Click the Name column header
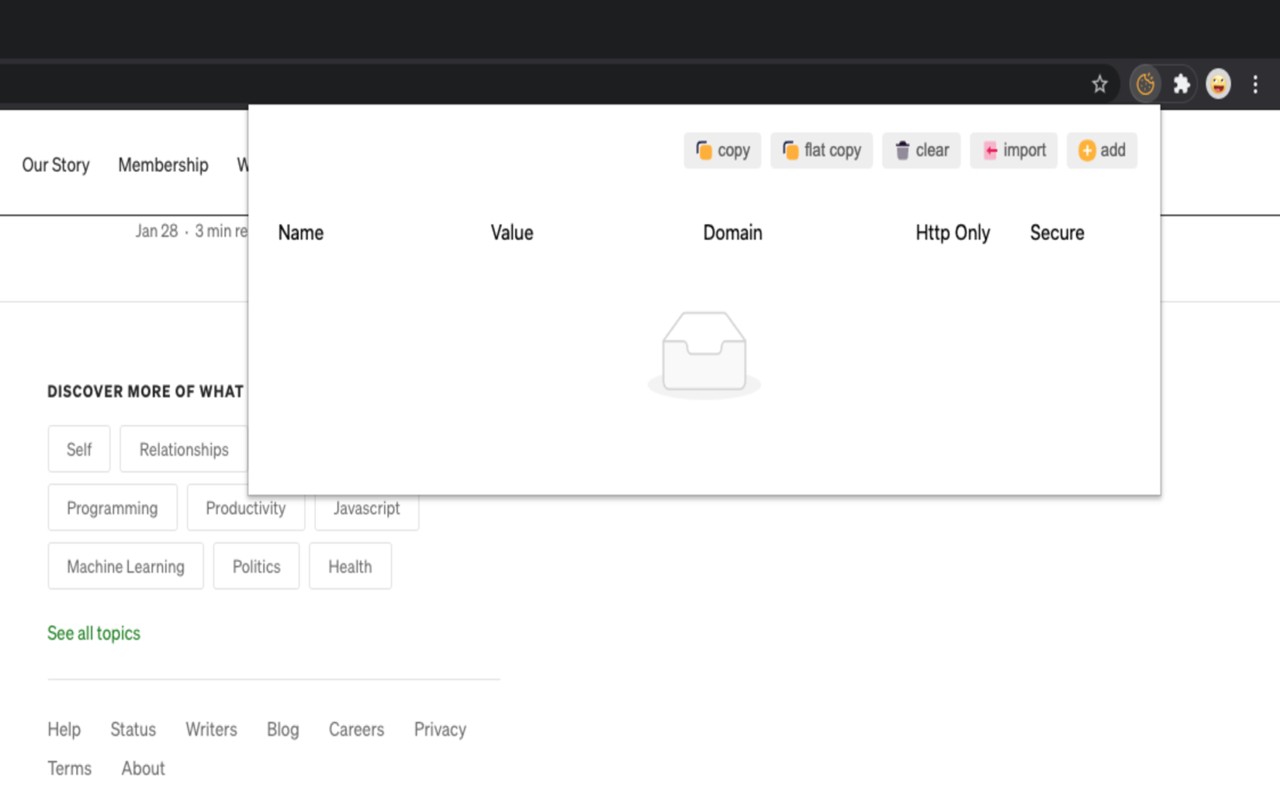 301,233
